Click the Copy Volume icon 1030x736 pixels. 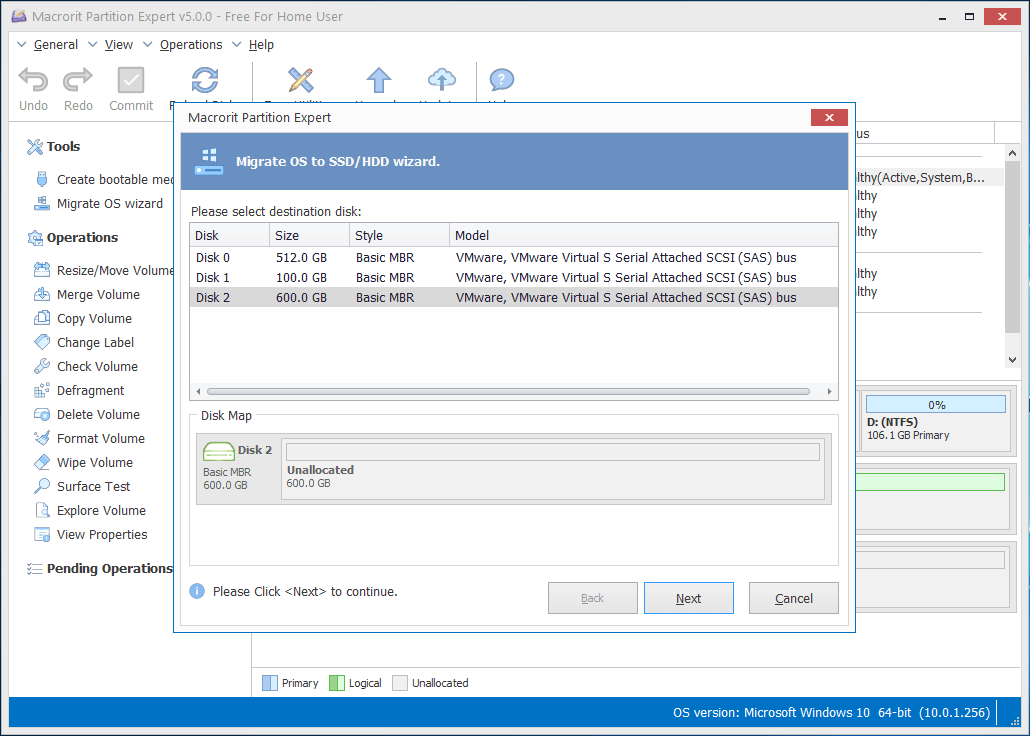[x=42, y=318]
